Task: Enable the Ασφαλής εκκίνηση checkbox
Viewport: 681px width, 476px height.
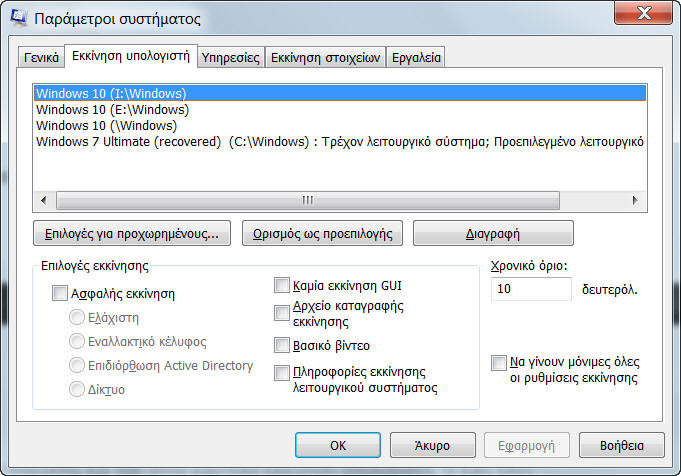Action: [60, 293]
